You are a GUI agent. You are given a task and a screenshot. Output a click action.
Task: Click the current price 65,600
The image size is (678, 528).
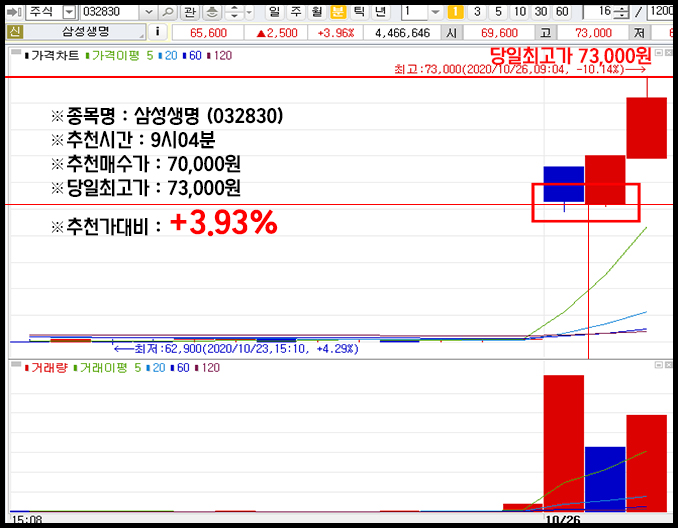point(208,32)
